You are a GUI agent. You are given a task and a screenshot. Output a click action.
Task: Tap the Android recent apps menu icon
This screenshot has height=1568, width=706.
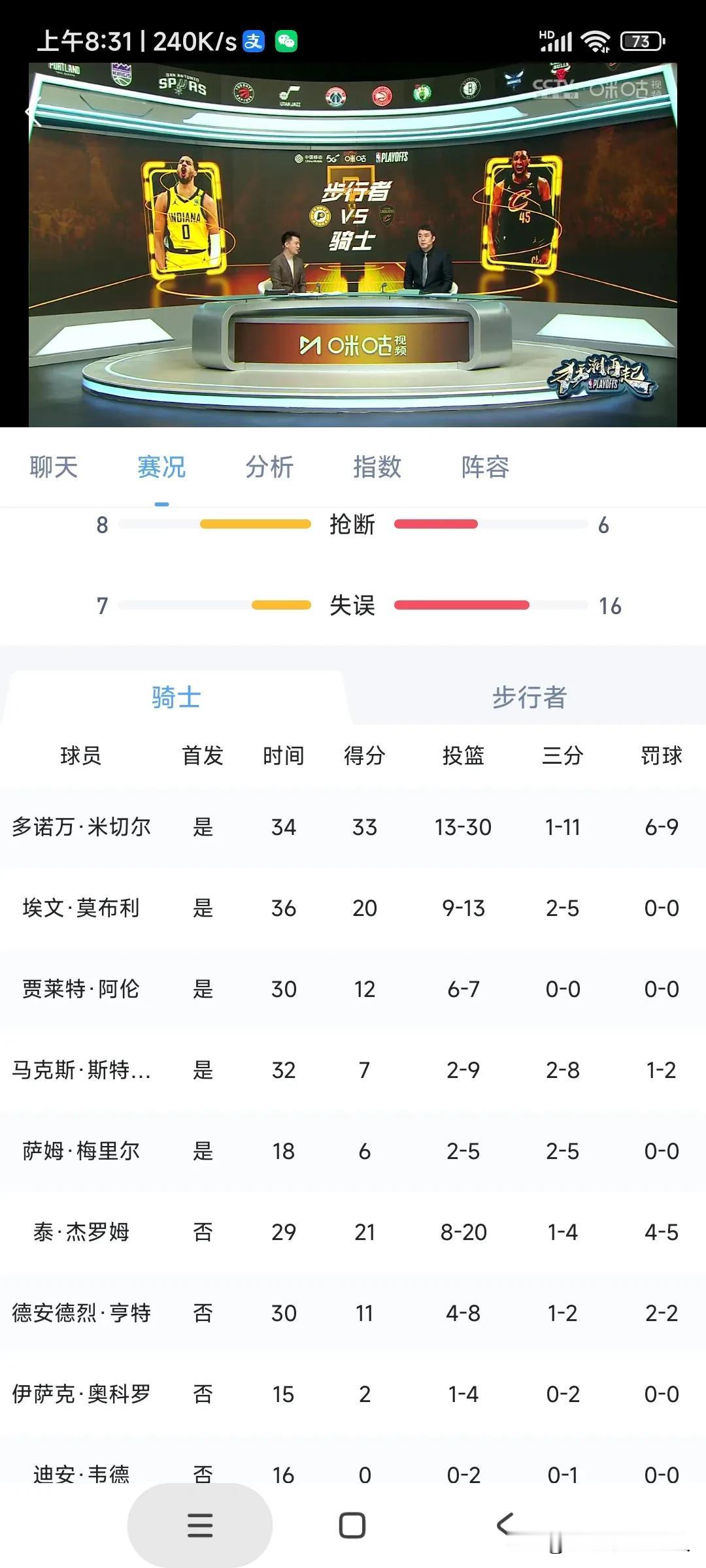[x=200, y=1526]
